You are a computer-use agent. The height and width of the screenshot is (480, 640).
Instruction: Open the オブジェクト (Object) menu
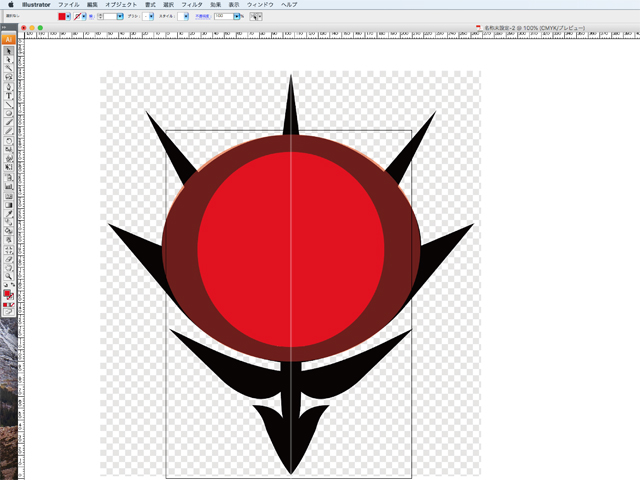click(121, 4)
